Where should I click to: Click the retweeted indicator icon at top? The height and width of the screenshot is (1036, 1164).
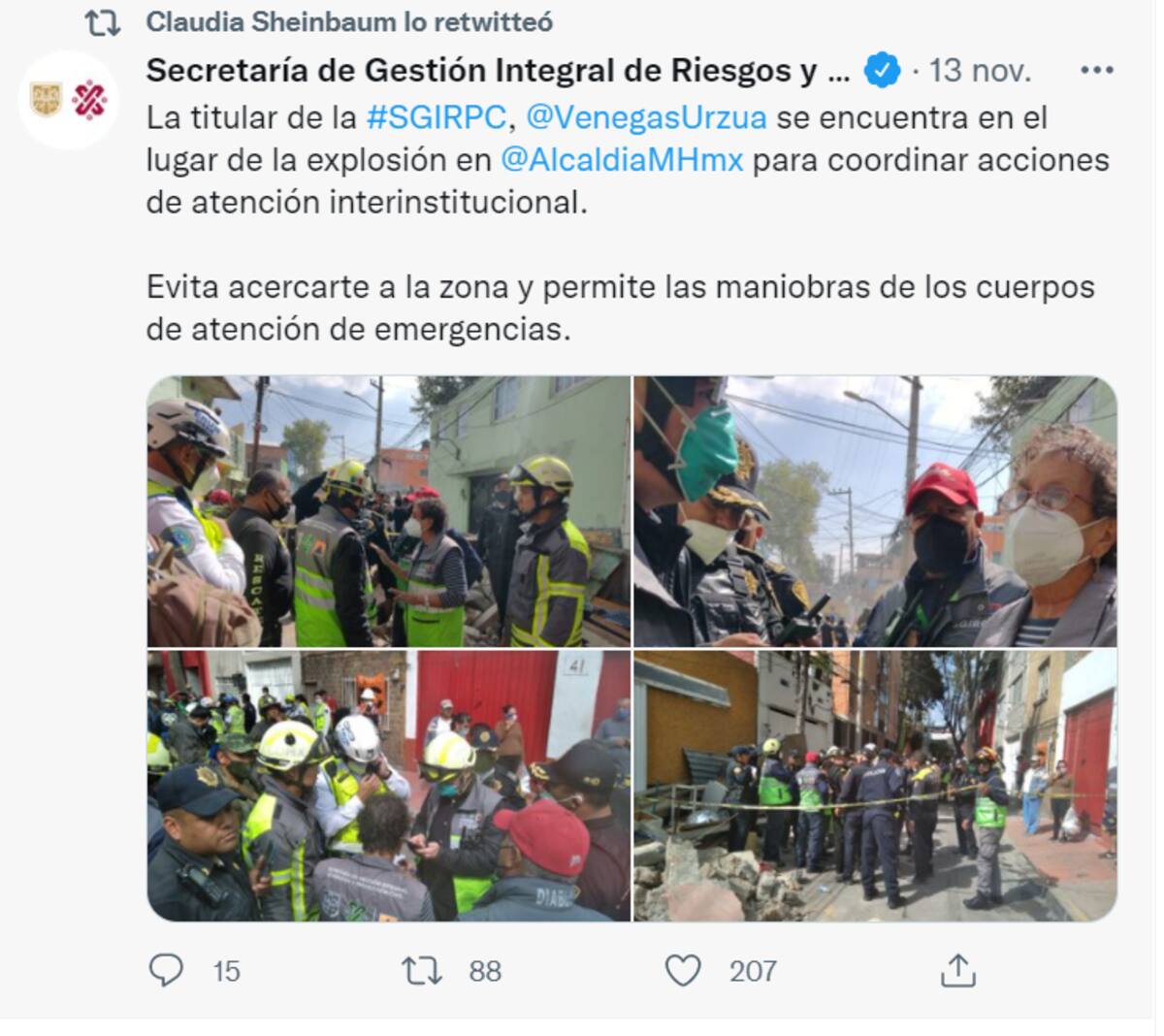coord(102,23)
